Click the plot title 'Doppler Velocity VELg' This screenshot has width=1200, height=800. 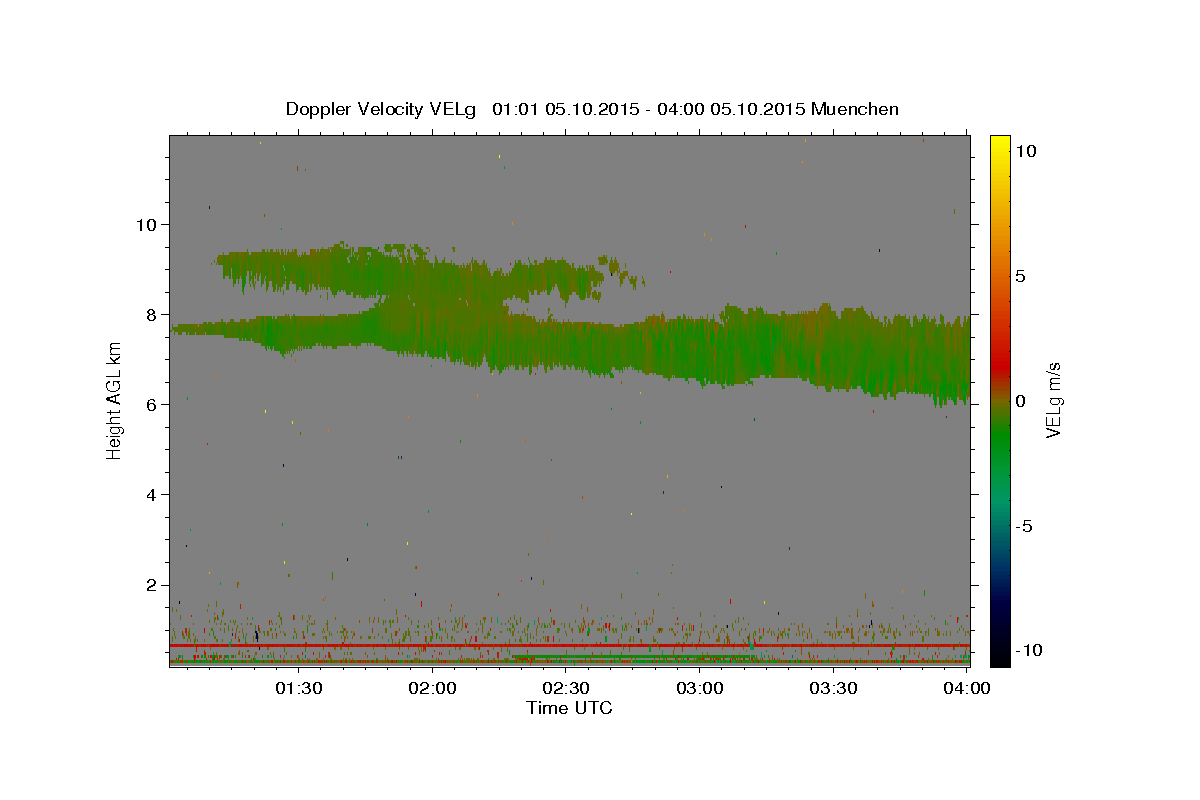383,109
